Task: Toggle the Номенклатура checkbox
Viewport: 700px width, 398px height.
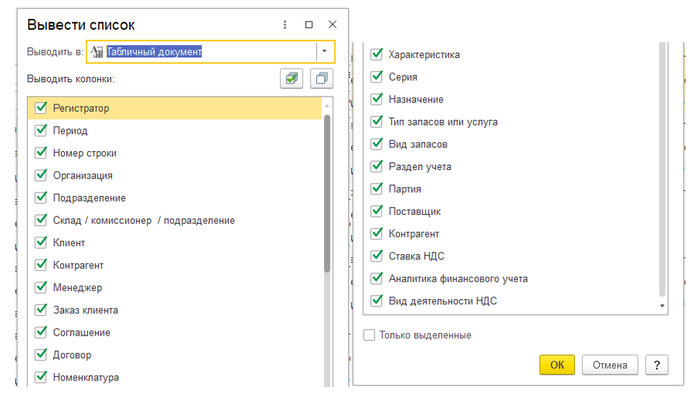Action: click(x=41, y=377)
